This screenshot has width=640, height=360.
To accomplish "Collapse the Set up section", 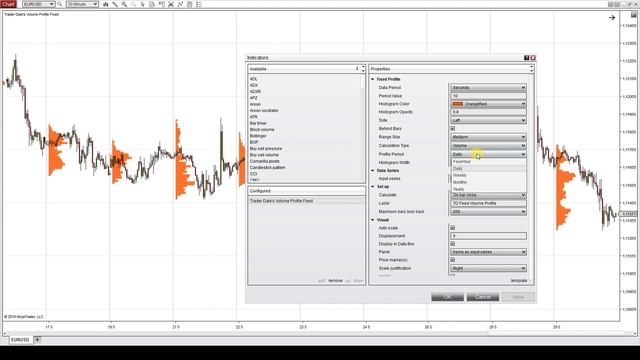I will (373, 187).
